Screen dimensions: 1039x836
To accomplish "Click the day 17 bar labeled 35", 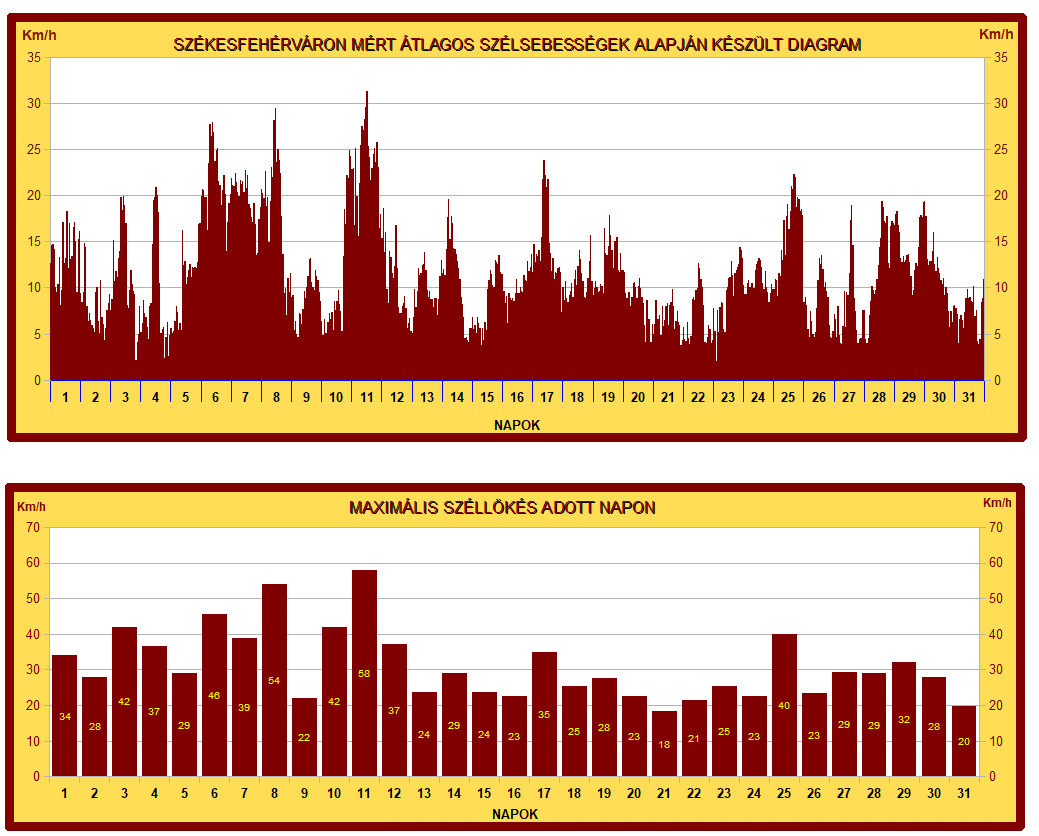I will click(x=544, y=714).
